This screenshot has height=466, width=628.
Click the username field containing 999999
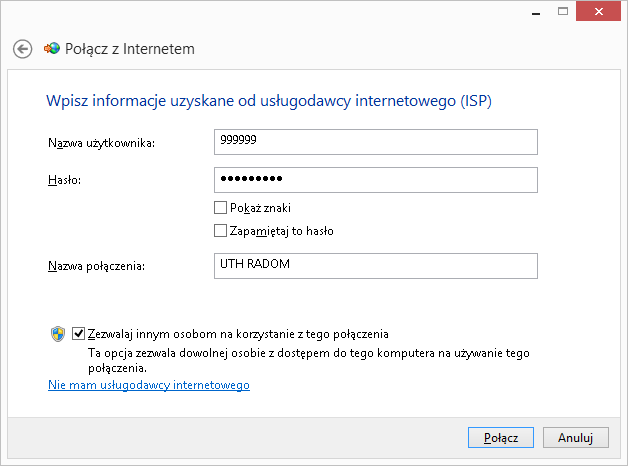[x=376, y=142]
